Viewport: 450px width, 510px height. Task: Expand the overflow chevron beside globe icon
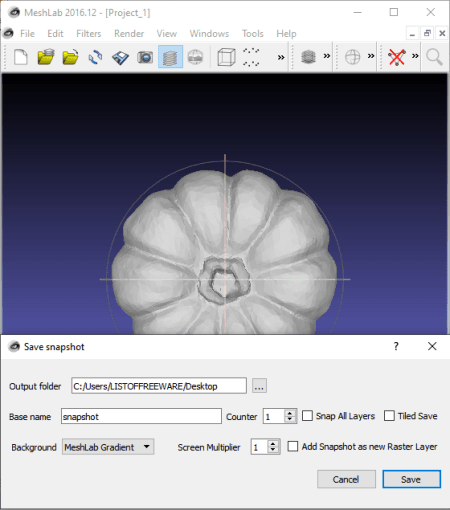point(371,56)
